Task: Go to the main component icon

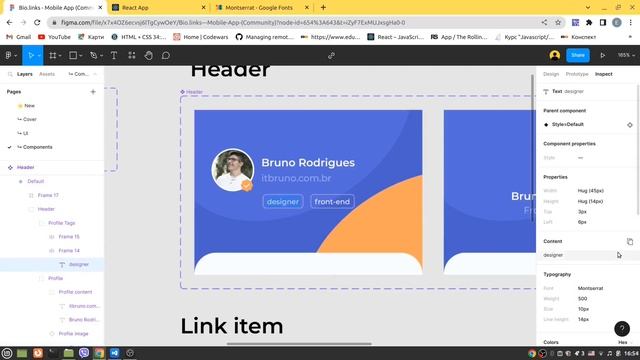Action: click(630, 125)
